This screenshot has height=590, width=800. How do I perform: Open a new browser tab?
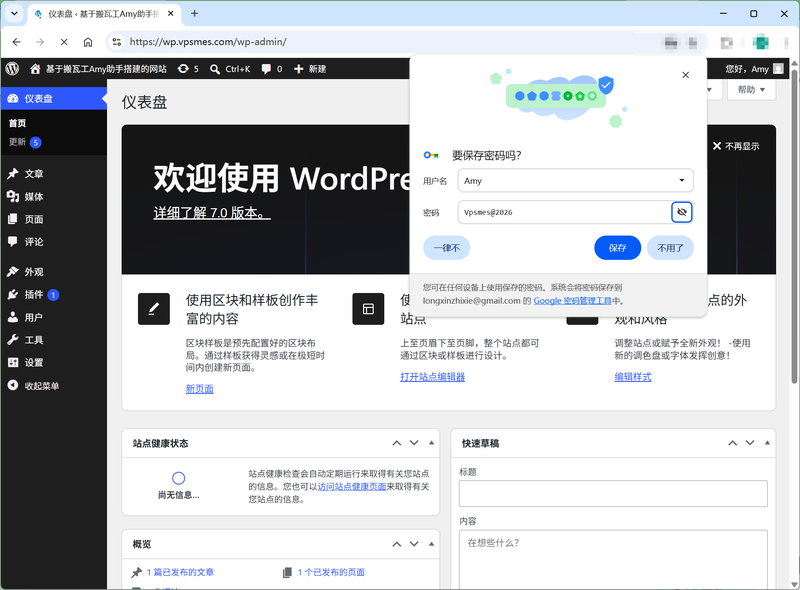click(x=194, y=14)
